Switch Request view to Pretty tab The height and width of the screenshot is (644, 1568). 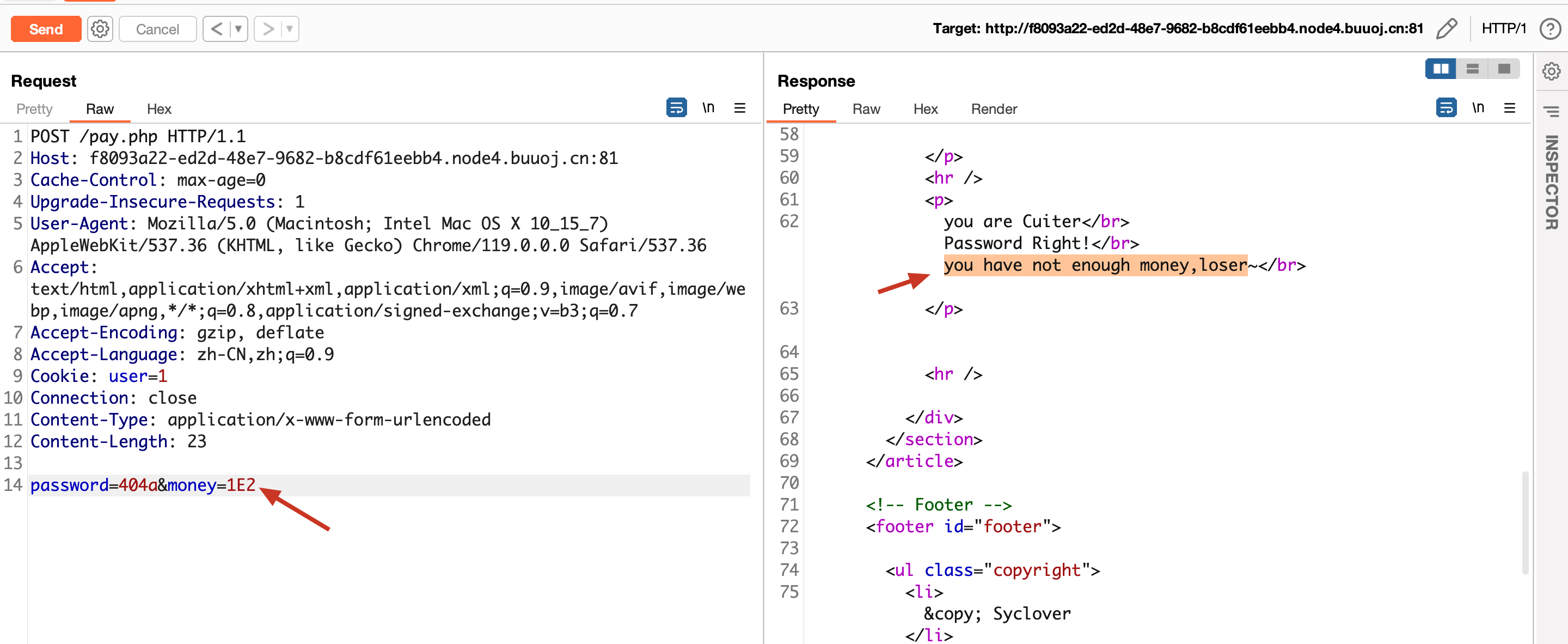(34, 109)
